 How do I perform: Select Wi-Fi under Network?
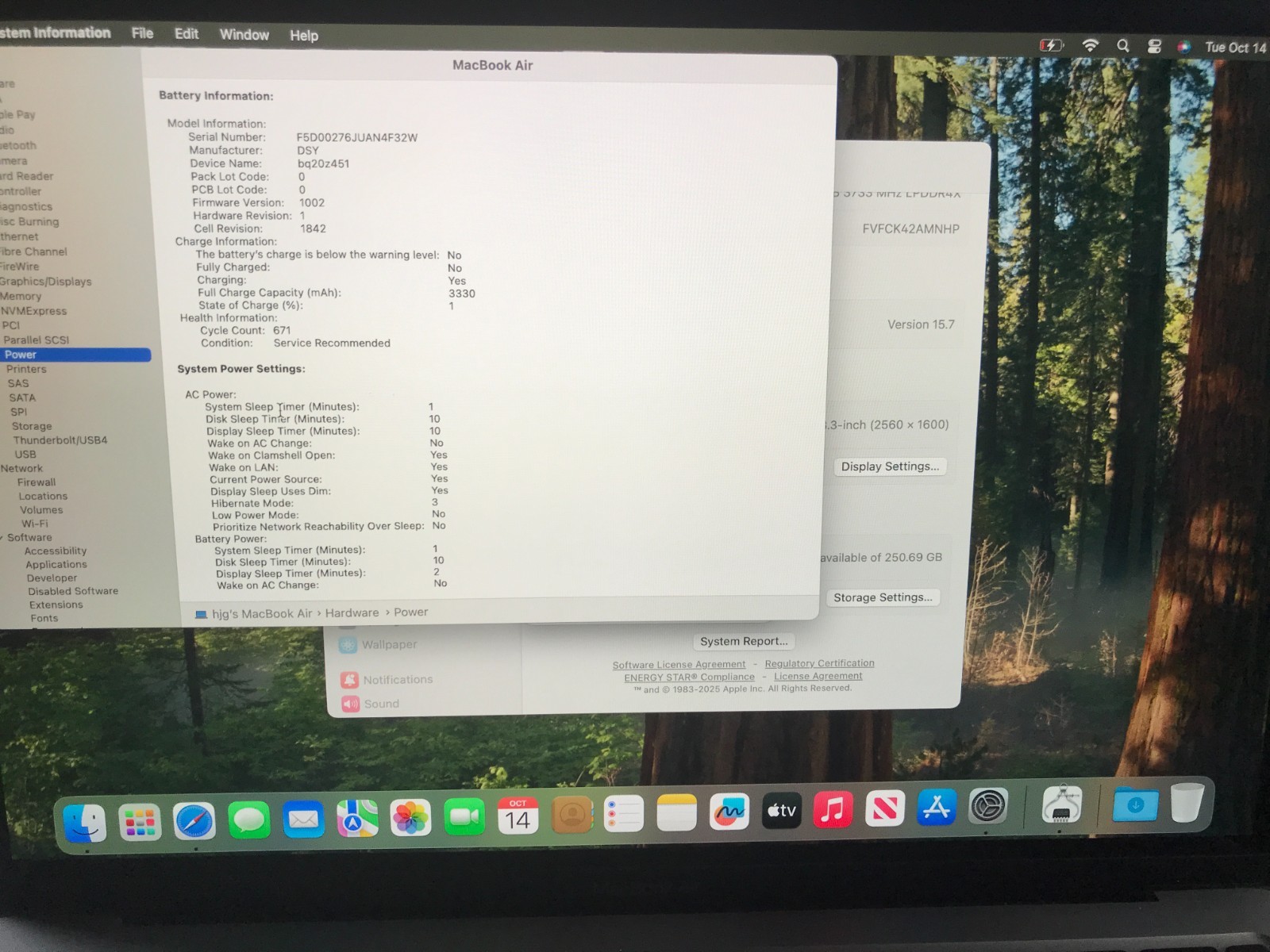click(x=34, y=524)
